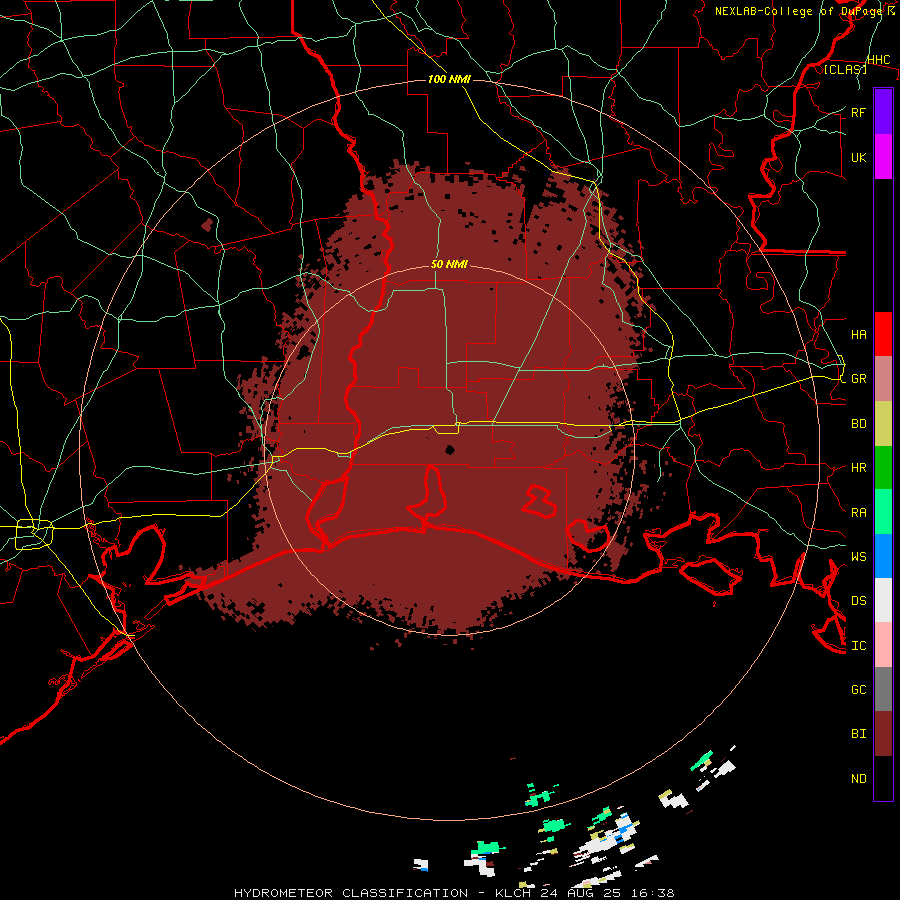900x900 pixels.
Task: Click the '100 NMI' range ring label
Action: 449,79
